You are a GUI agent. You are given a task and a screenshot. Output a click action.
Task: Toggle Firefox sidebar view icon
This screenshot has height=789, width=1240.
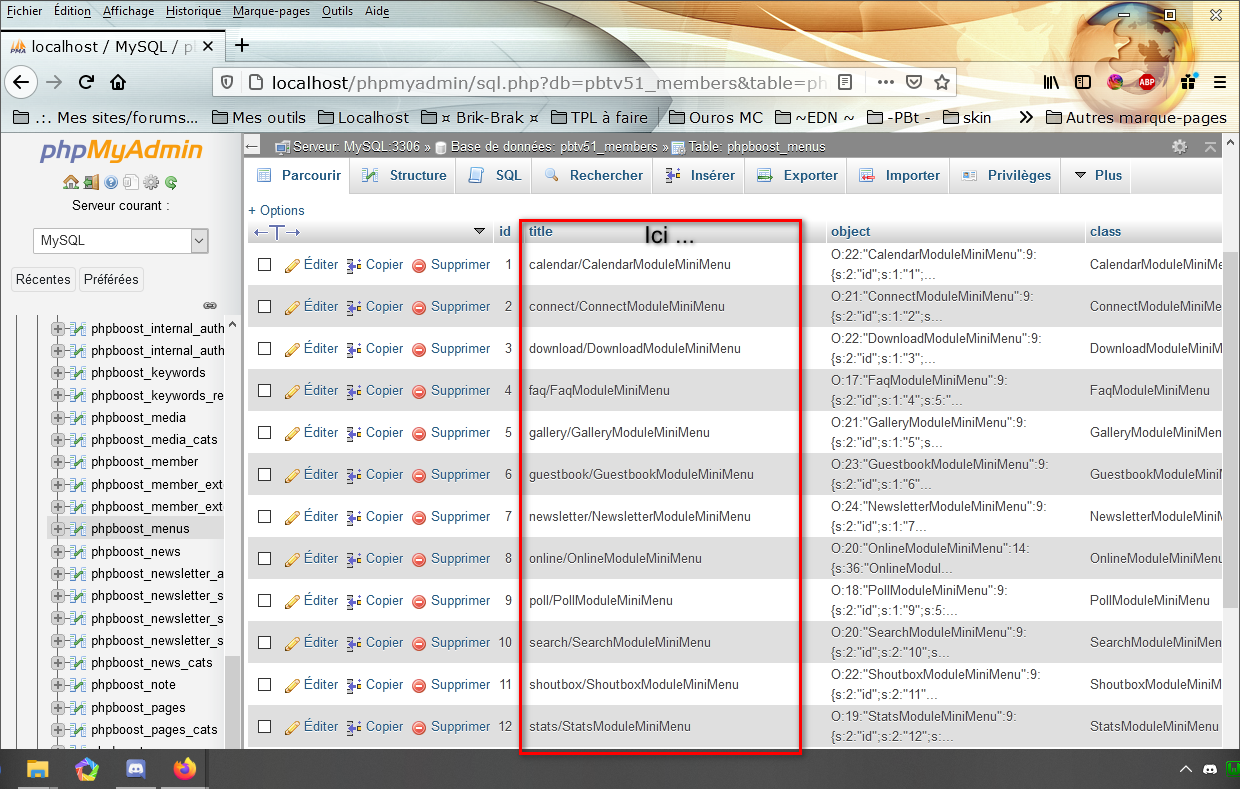pos(1083,82)
